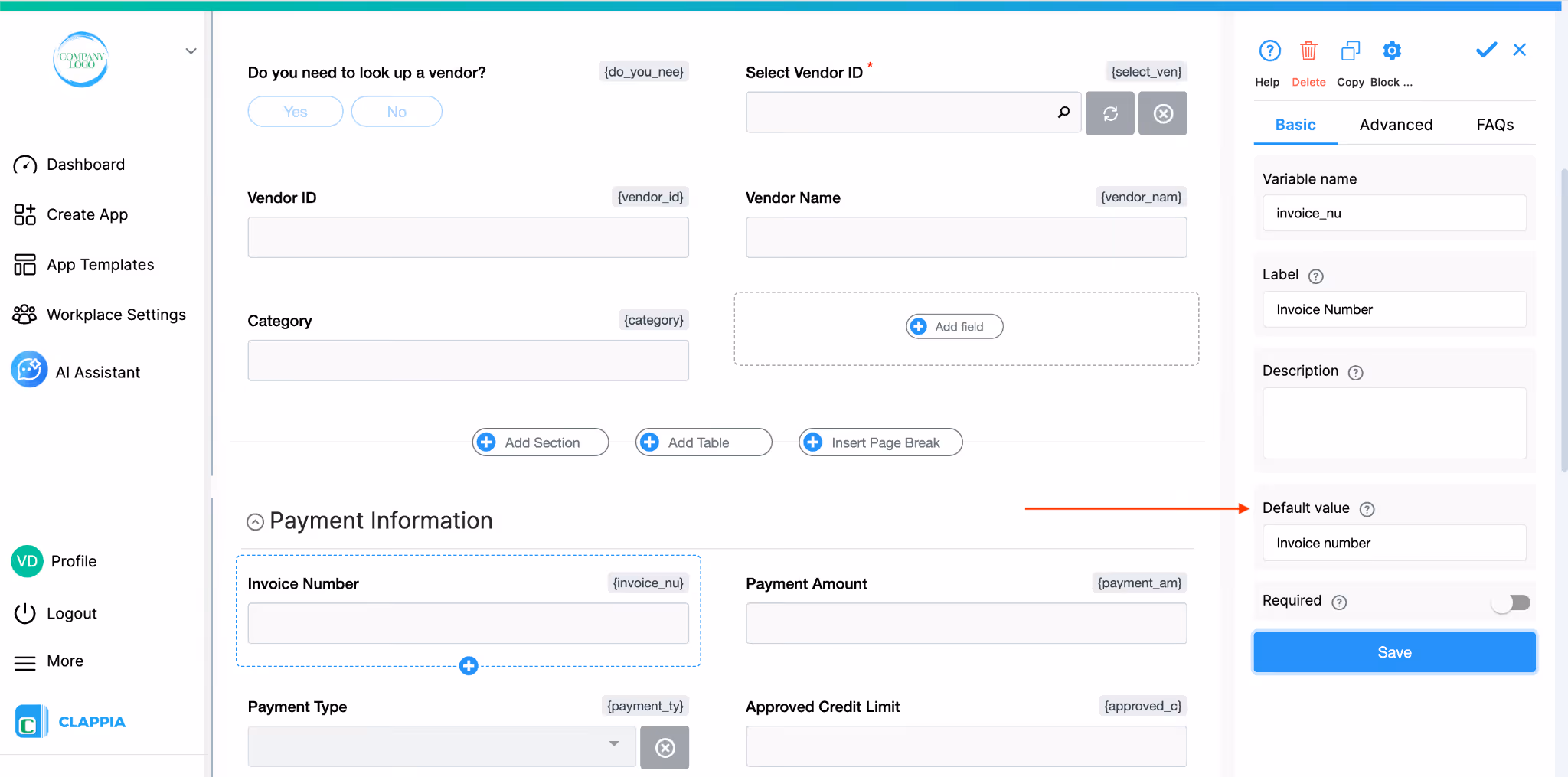
Task: Click the Logout power icon
Action: point(25,613)
